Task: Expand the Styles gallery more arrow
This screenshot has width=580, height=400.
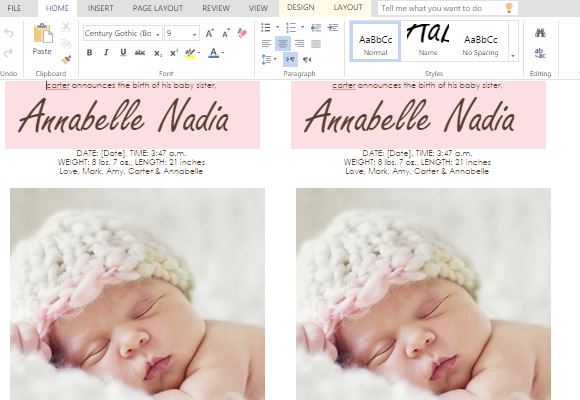Action: tap(513, 56)
